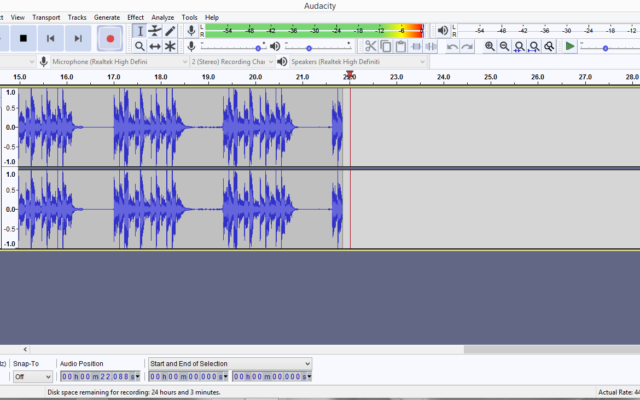Open the View menu

pos(18,18)
